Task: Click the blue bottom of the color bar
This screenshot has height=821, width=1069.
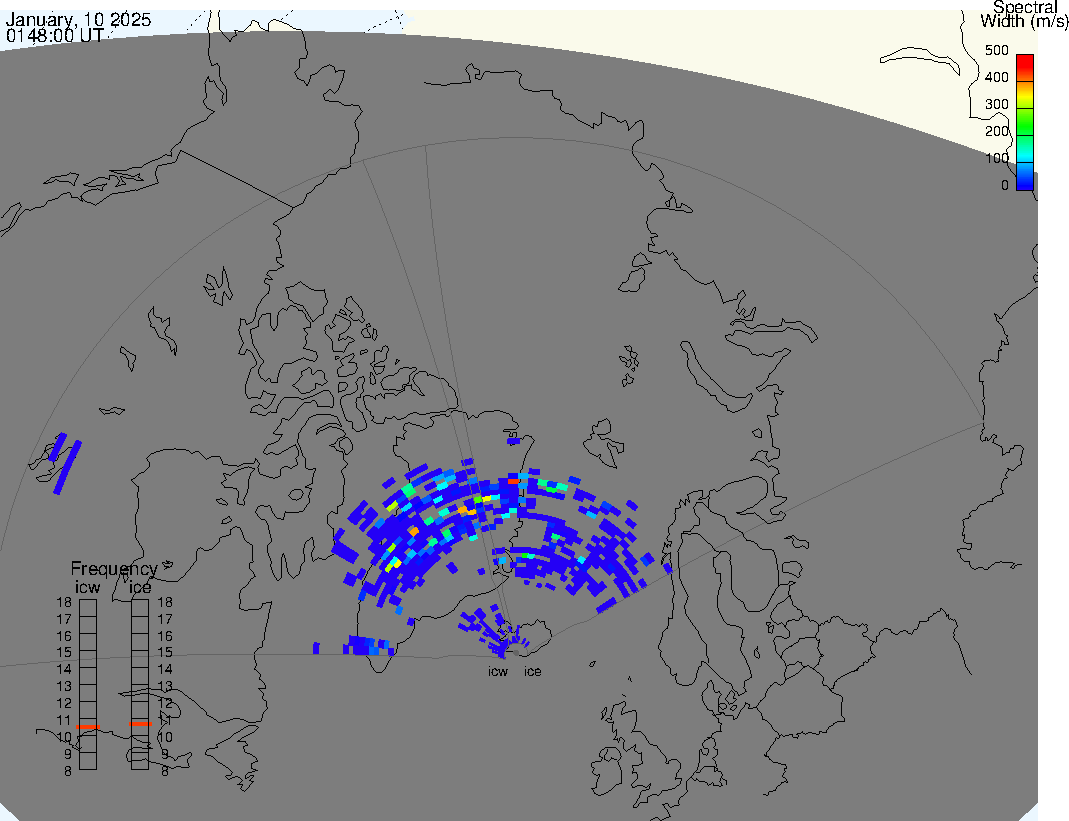Action: [x=1025, y=177]
